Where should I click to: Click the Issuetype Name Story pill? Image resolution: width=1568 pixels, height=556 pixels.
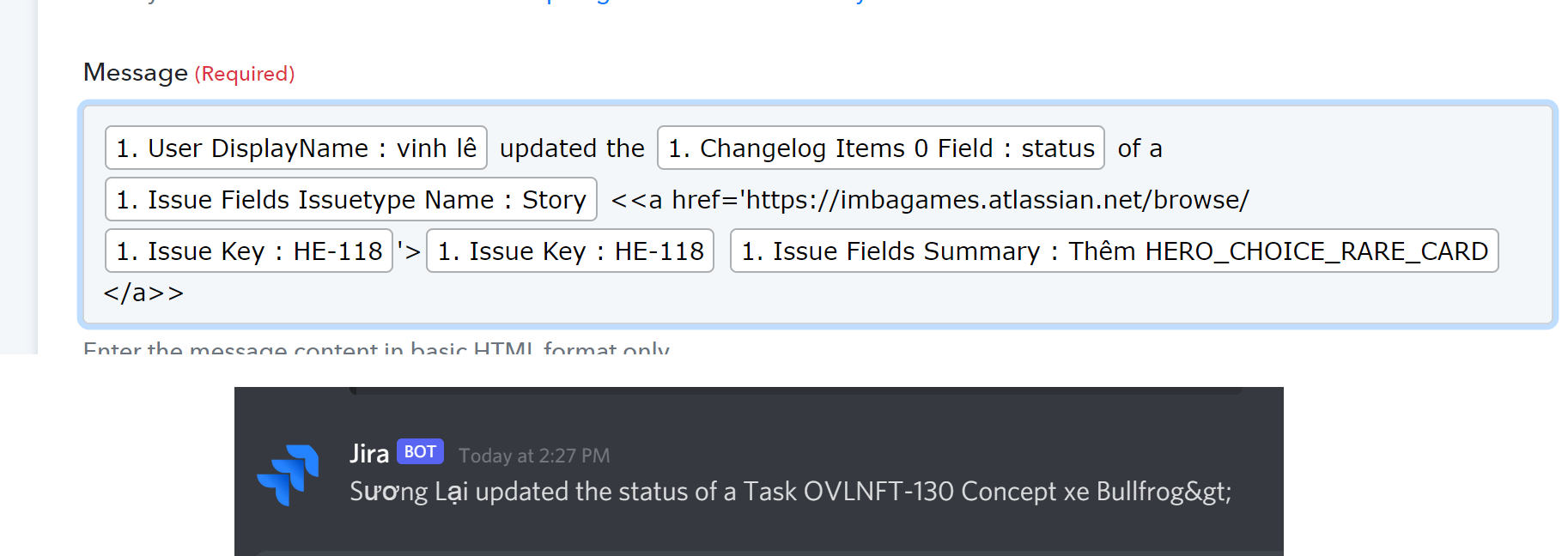coord(350,200)
